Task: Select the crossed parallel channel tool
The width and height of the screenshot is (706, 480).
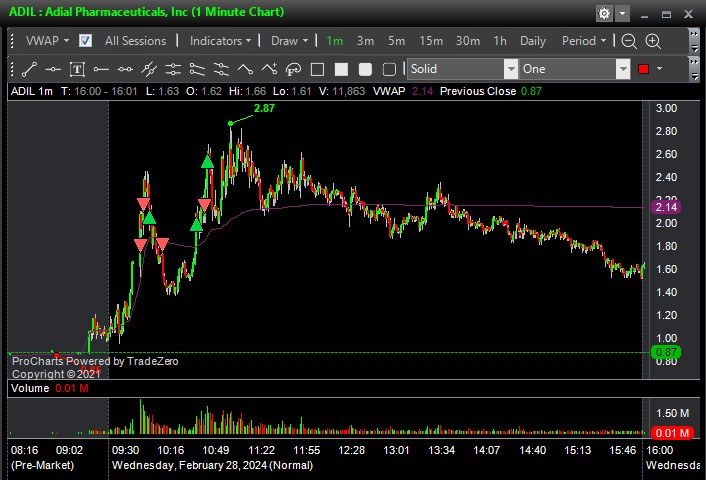Action: (149, 69)
